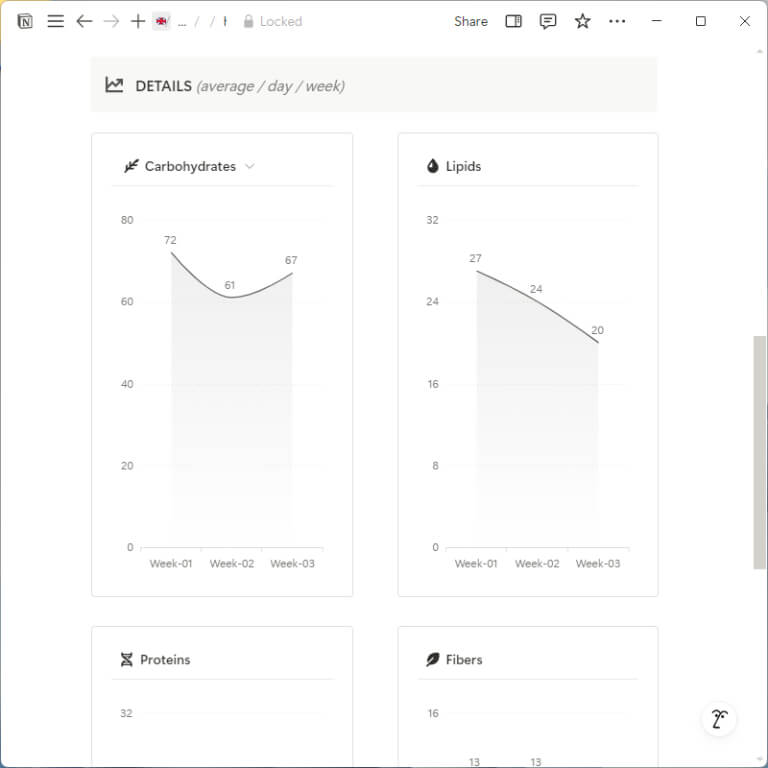Open the comments panel
This screenshot has width=768, height=768.
[x=548, y=21]
